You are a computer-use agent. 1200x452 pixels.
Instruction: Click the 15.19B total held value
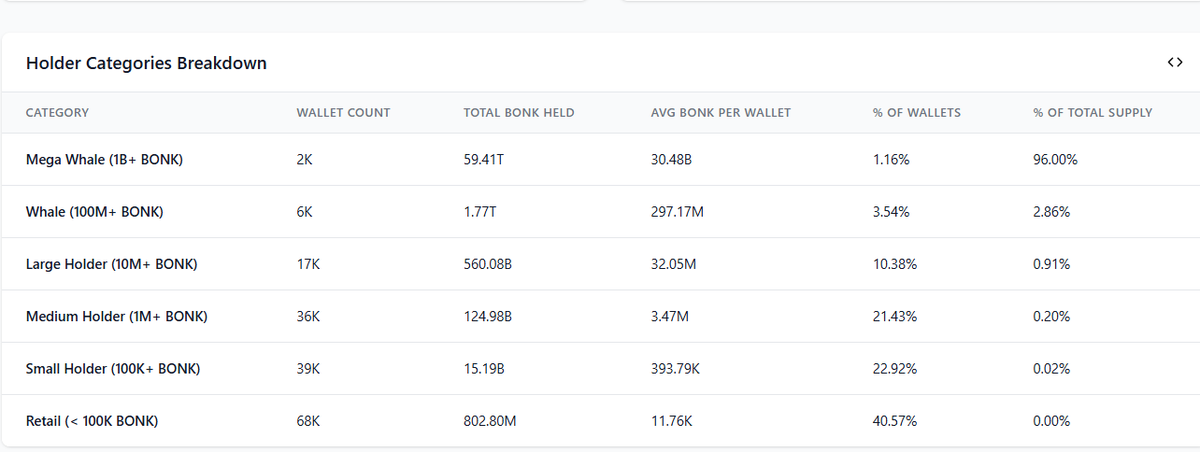(484, 369)
